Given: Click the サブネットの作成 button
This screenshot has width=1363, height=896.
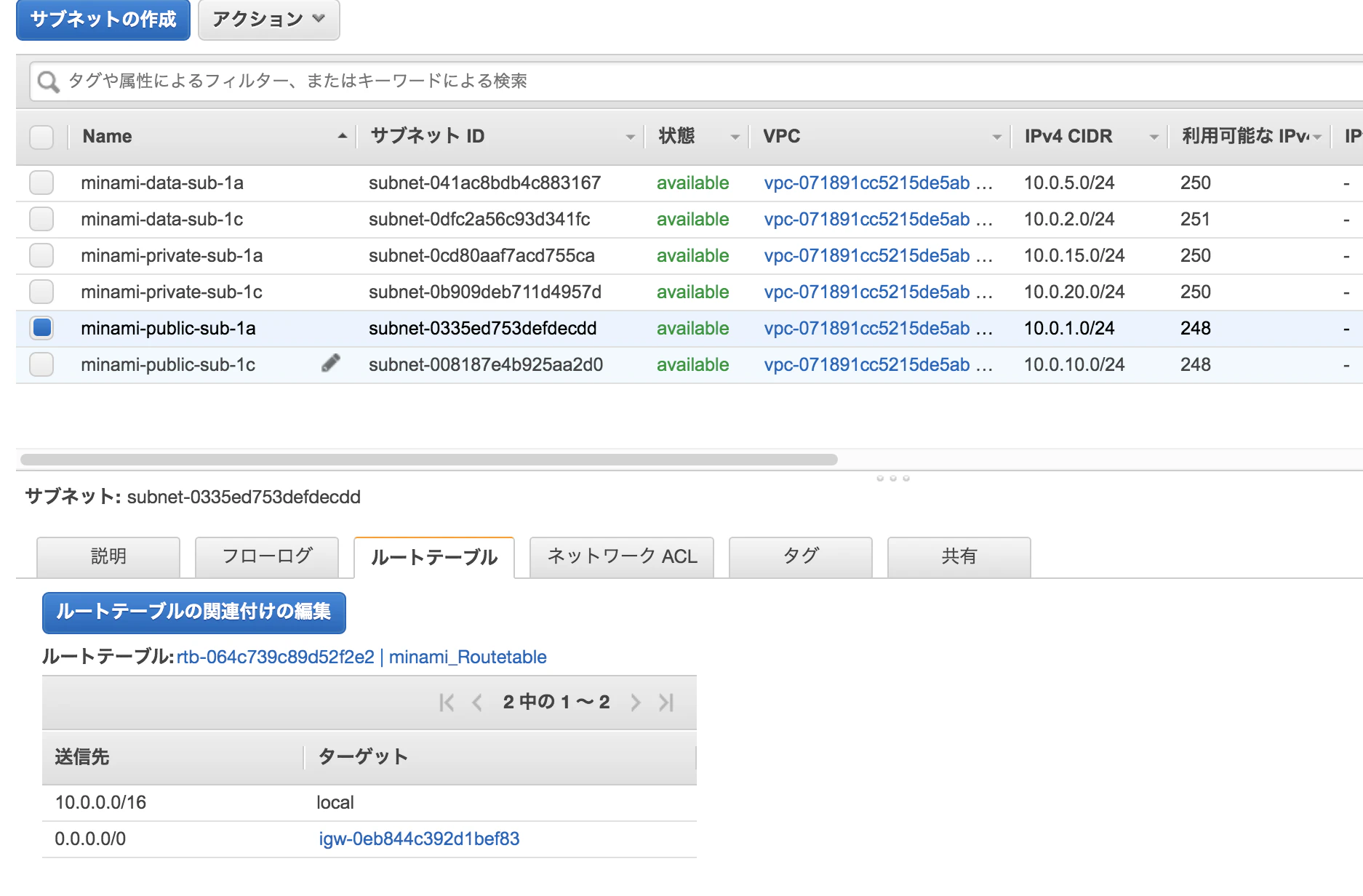Looking at the screenshot, I should [x=103, y=19].
